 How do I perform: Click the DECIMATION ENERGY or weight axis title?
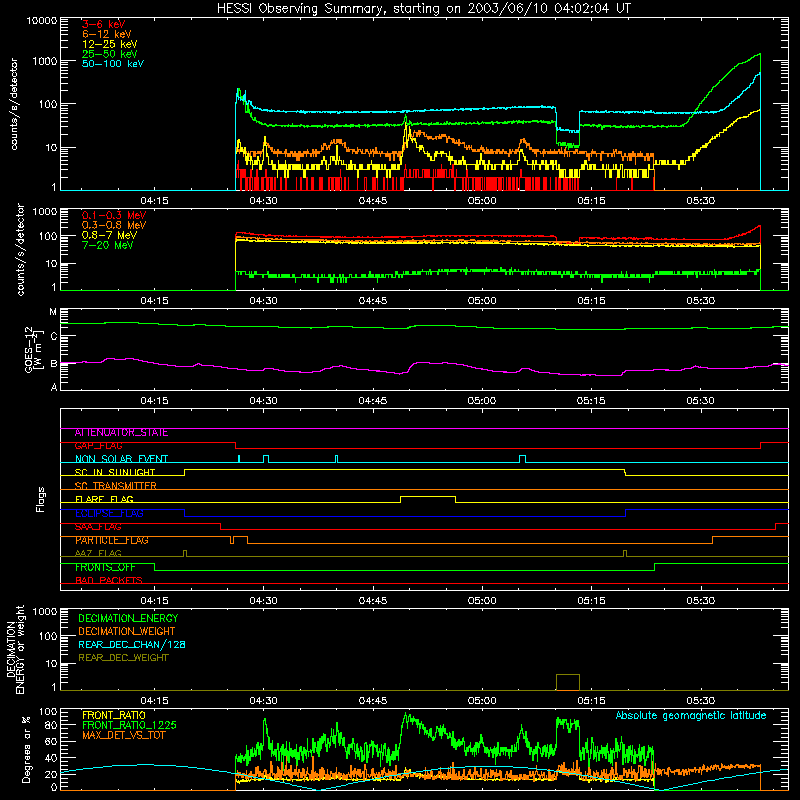click(15, 649)
